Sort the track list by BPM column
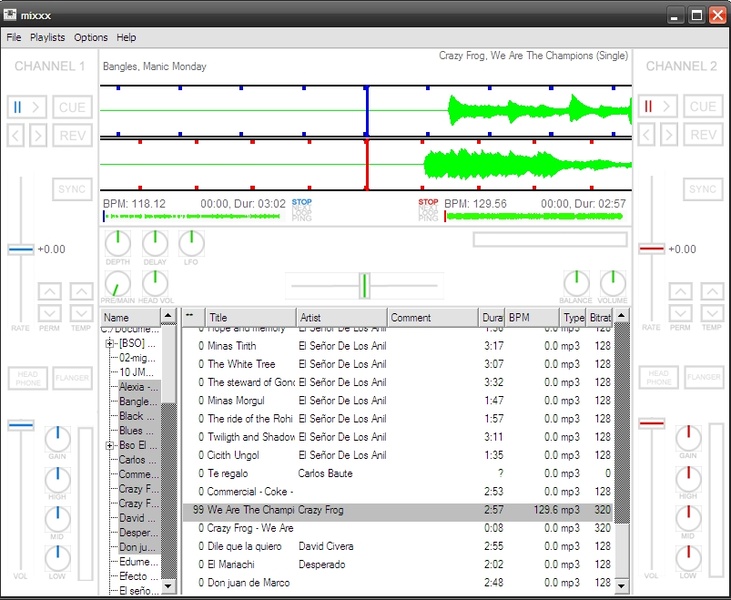 click(530, 318)
